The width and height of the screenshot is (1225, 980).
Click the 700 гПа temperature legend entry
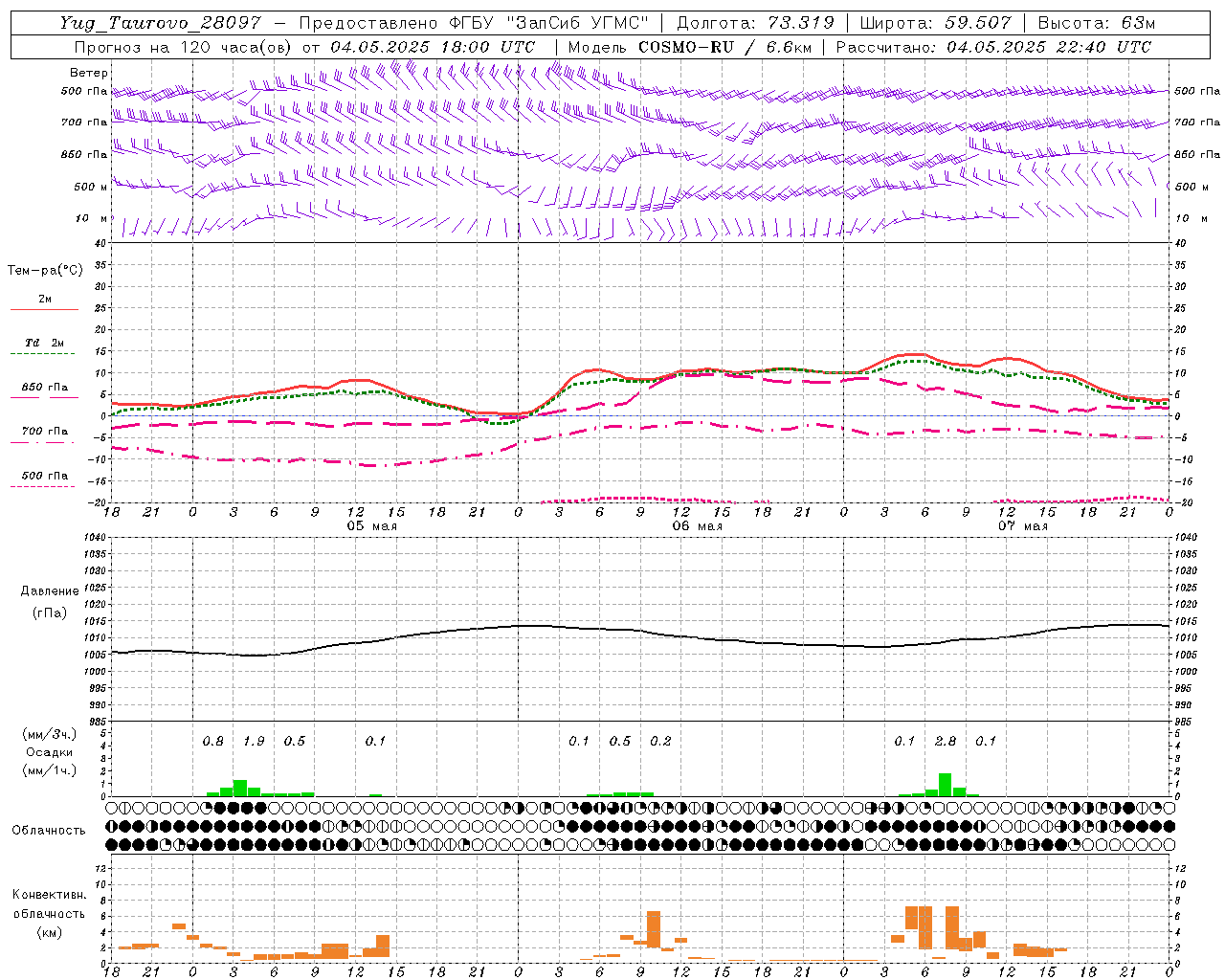tap(45, 432)
